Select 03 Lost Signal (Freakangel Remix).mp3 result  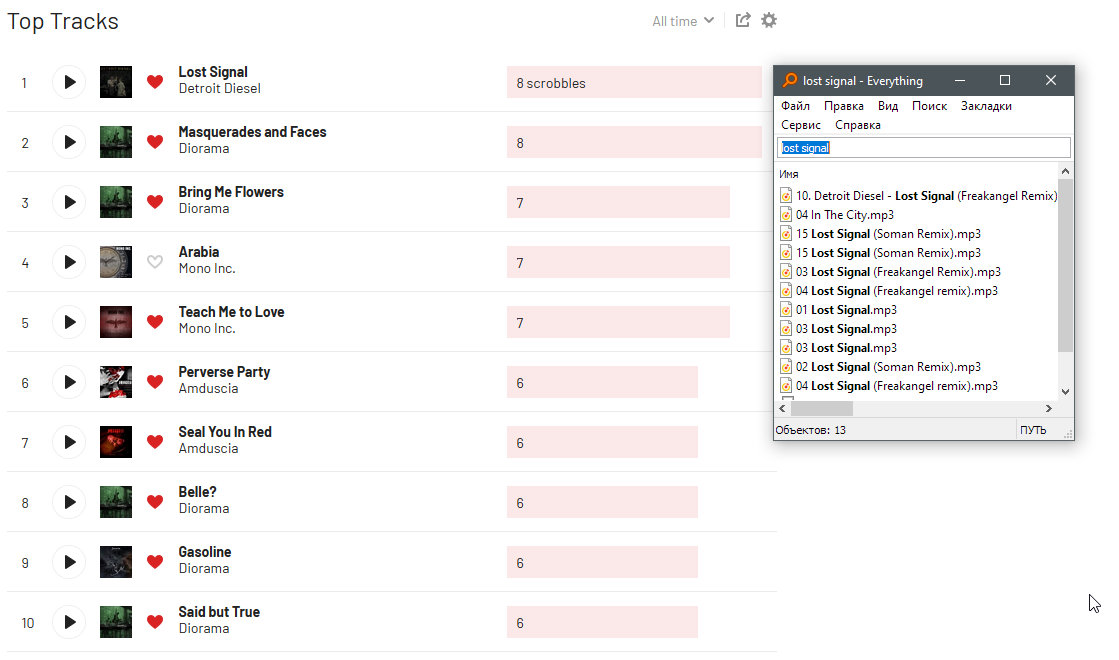[898, 272]
